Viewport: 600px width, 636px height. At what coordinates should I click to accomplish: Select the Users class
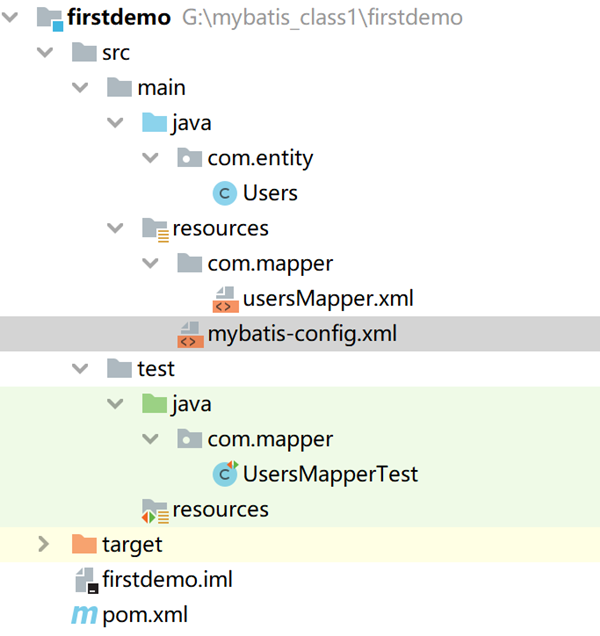click(x=270, y=193)
